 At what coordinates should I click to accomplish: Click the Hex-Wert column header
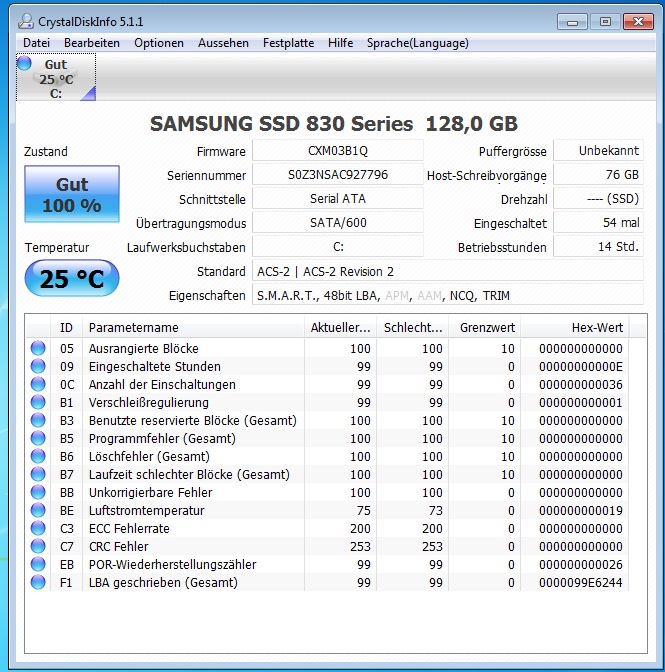pos(575,327)
